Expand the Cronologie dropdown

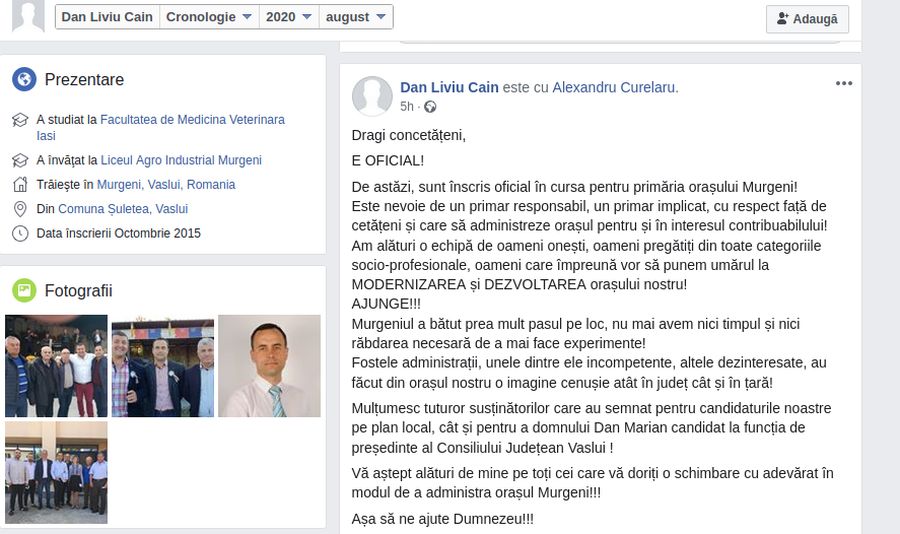pos(209,17)
